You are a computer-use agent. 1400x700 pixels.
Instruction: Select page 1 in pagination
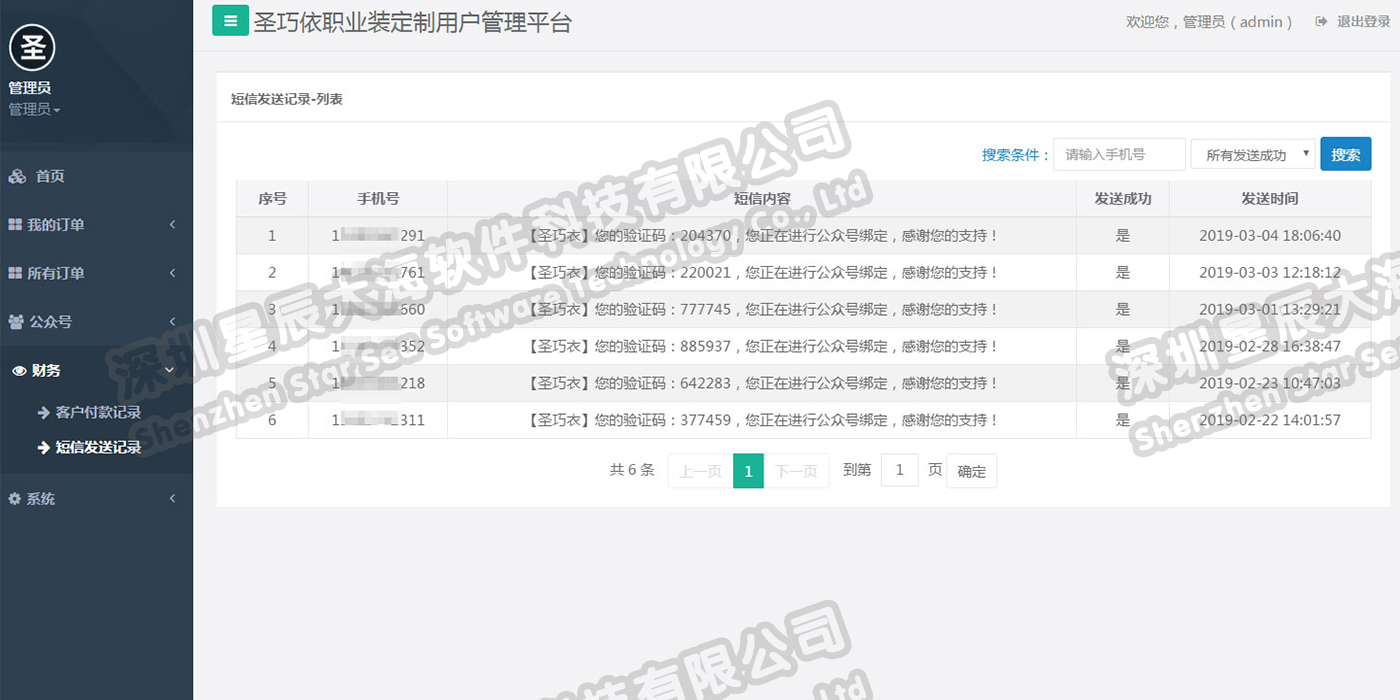748,471
